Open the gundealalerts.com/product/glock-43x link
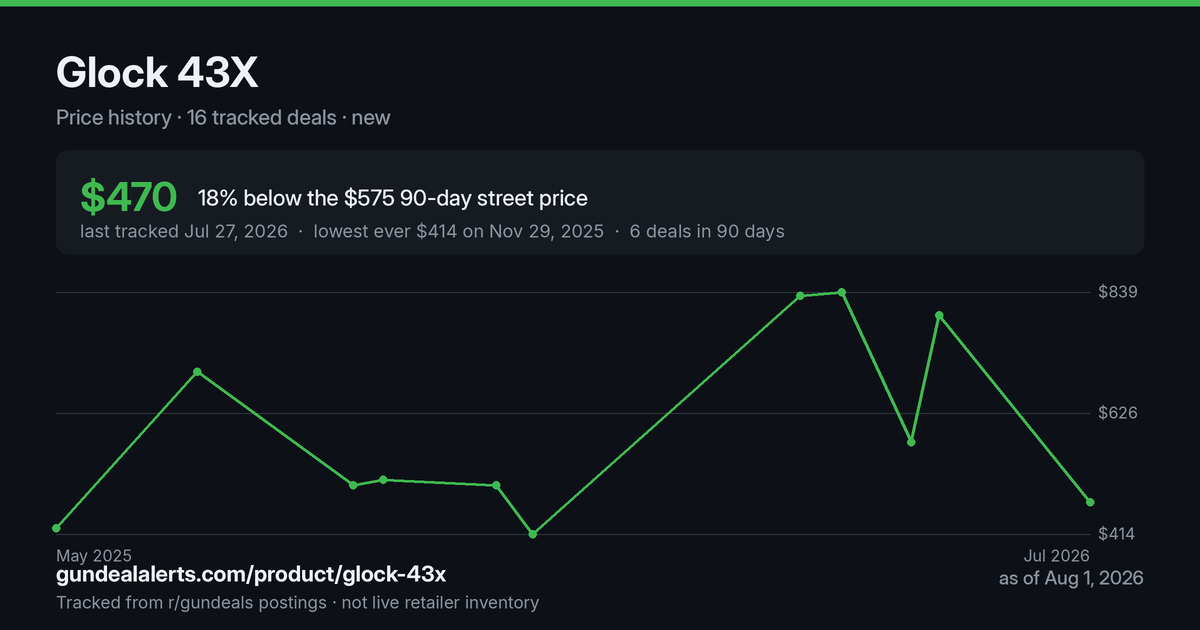 (251, 575)
